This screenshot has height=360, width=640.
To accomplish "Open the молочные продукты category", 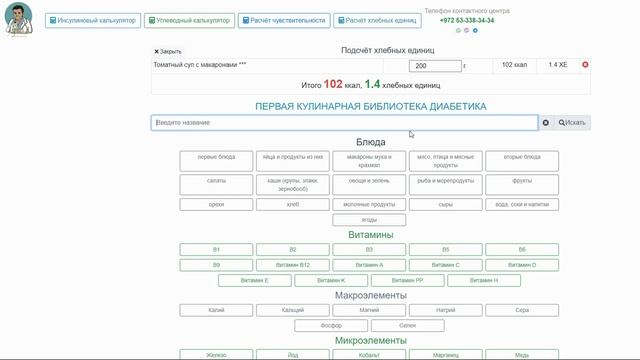I will (369, 204).
